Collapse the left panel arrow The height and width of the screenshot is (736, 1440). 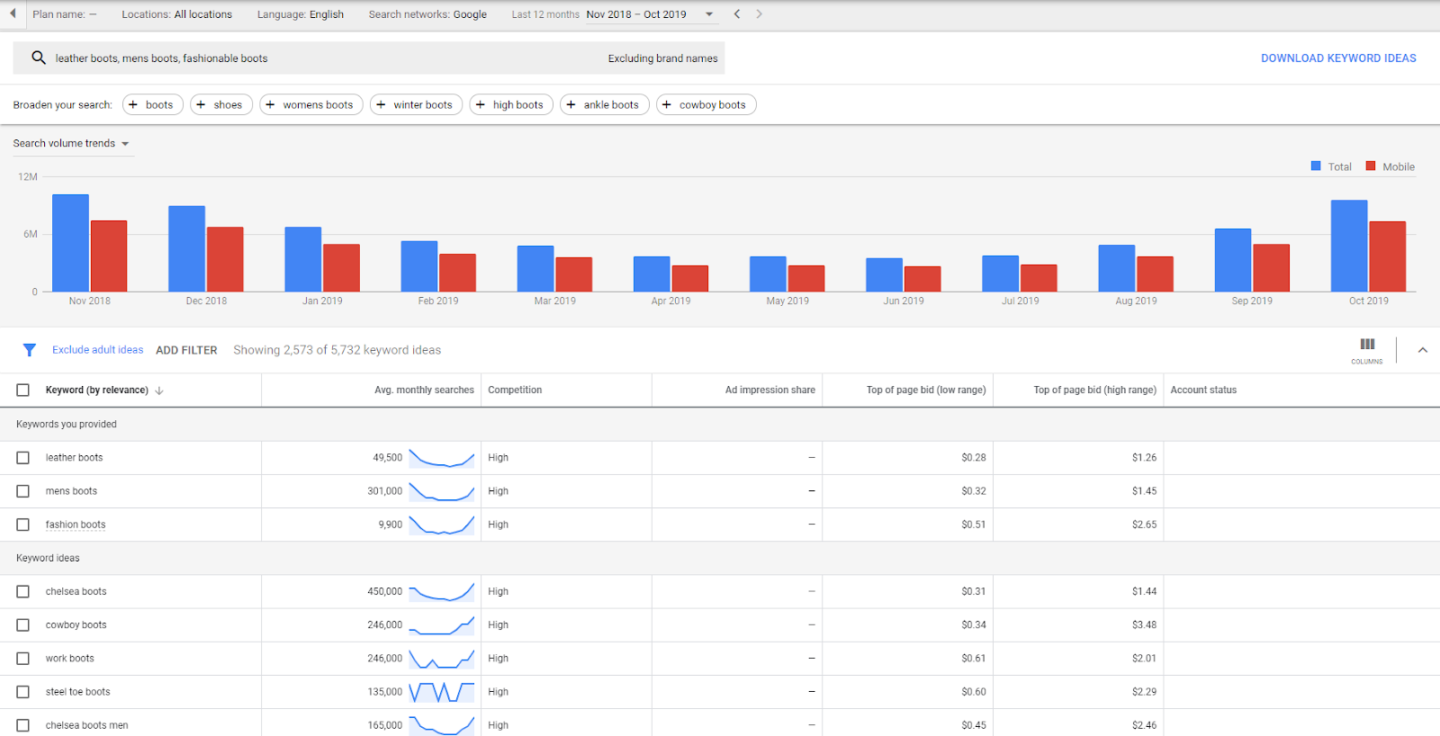click(x=12, y=14)
